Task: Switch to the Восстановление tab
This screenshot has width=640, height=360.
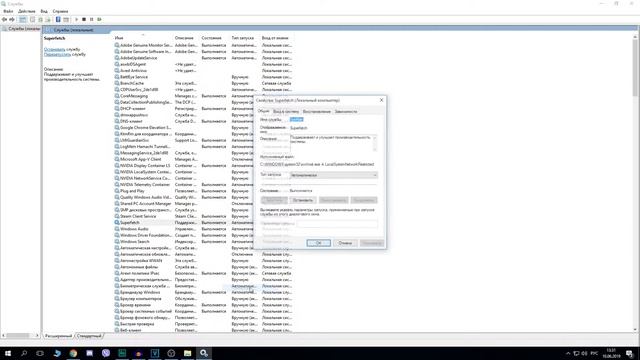Action: pyautogui.click(x=317, y=111)
